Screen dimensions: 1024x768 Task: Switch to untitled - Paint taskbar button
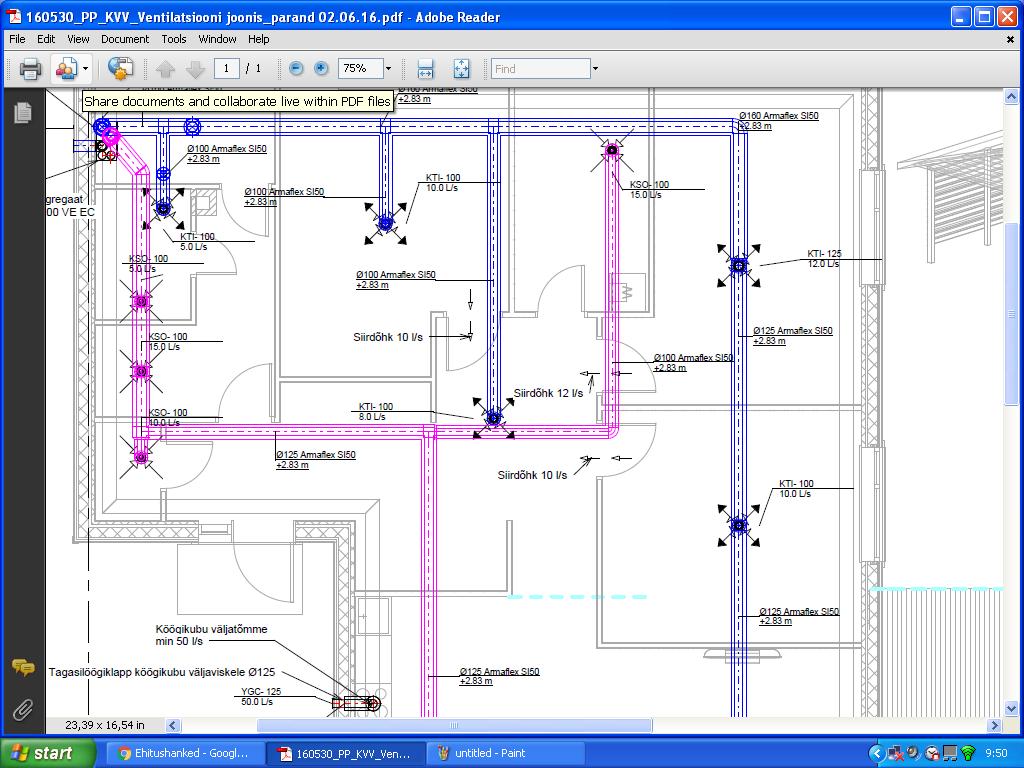click(489, 753)
